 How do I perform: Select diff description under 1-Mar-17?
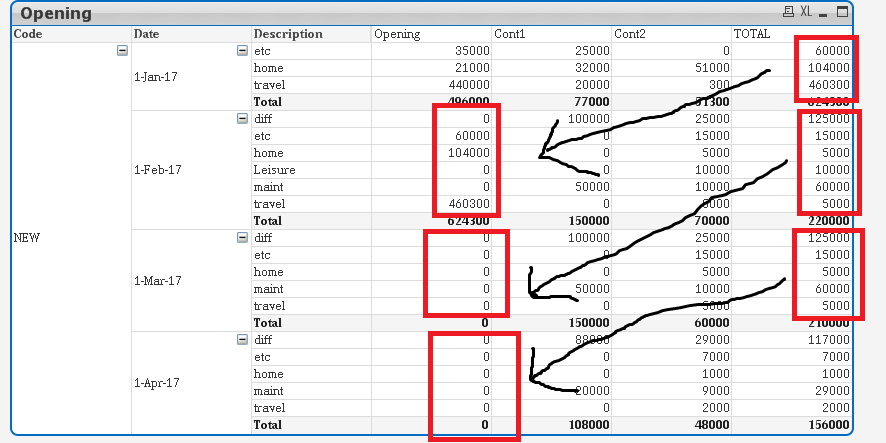pyautogui.click(x=263, y=238)
